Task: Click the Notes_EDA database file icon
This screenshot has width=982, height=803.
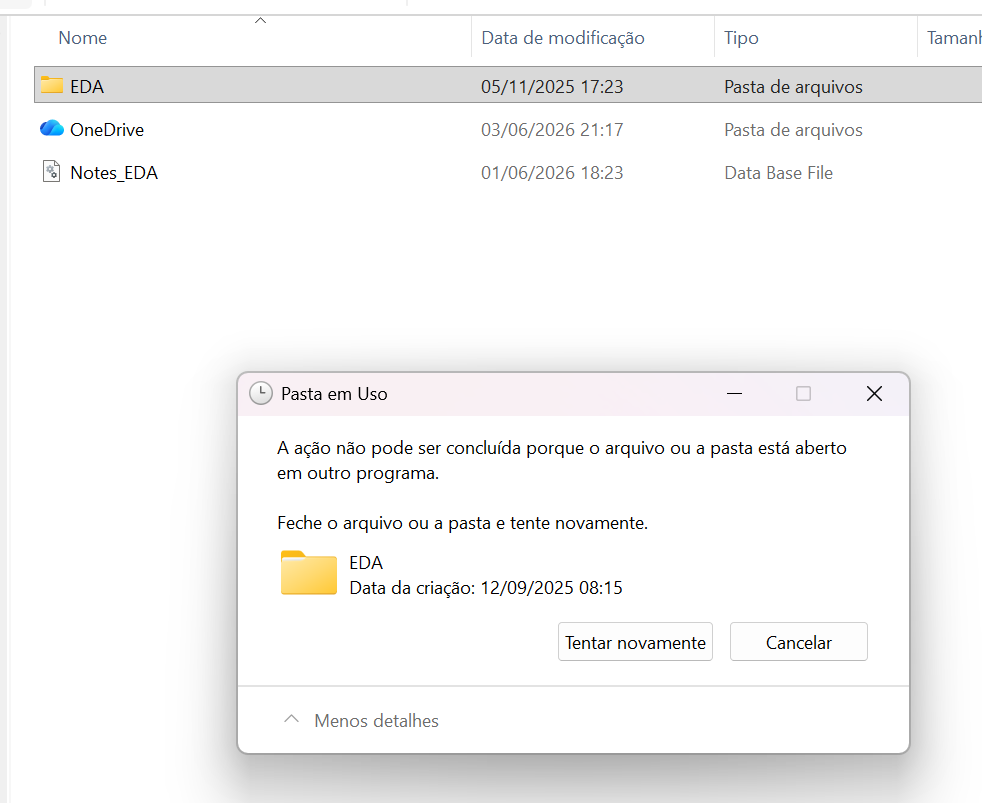Action: click(x=51, y=171)
